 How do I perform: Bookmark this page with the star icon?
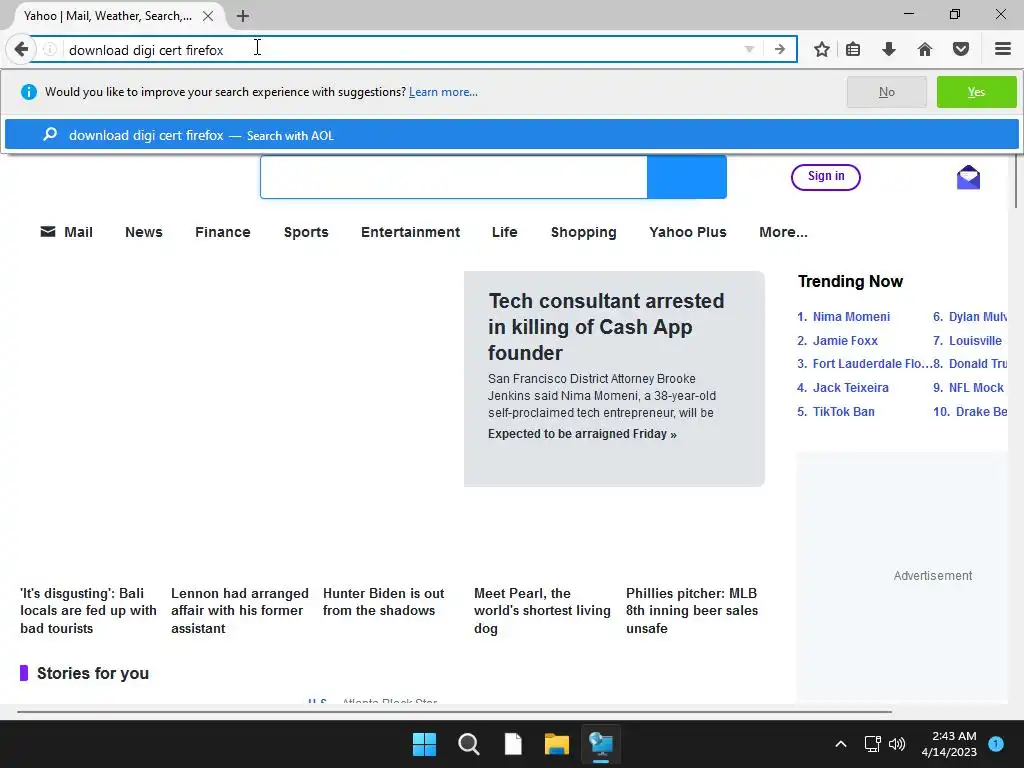822,49
